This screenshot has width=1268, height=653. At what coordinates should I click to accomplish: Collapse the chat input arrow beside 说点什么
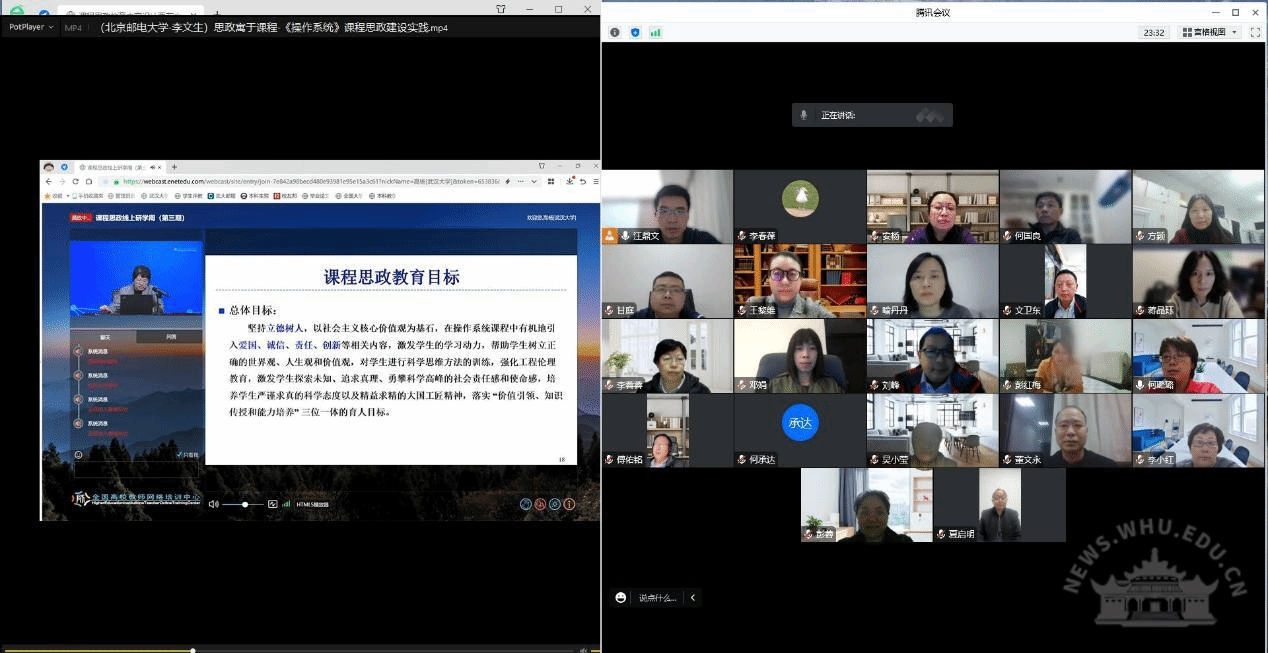coord(693,598)
